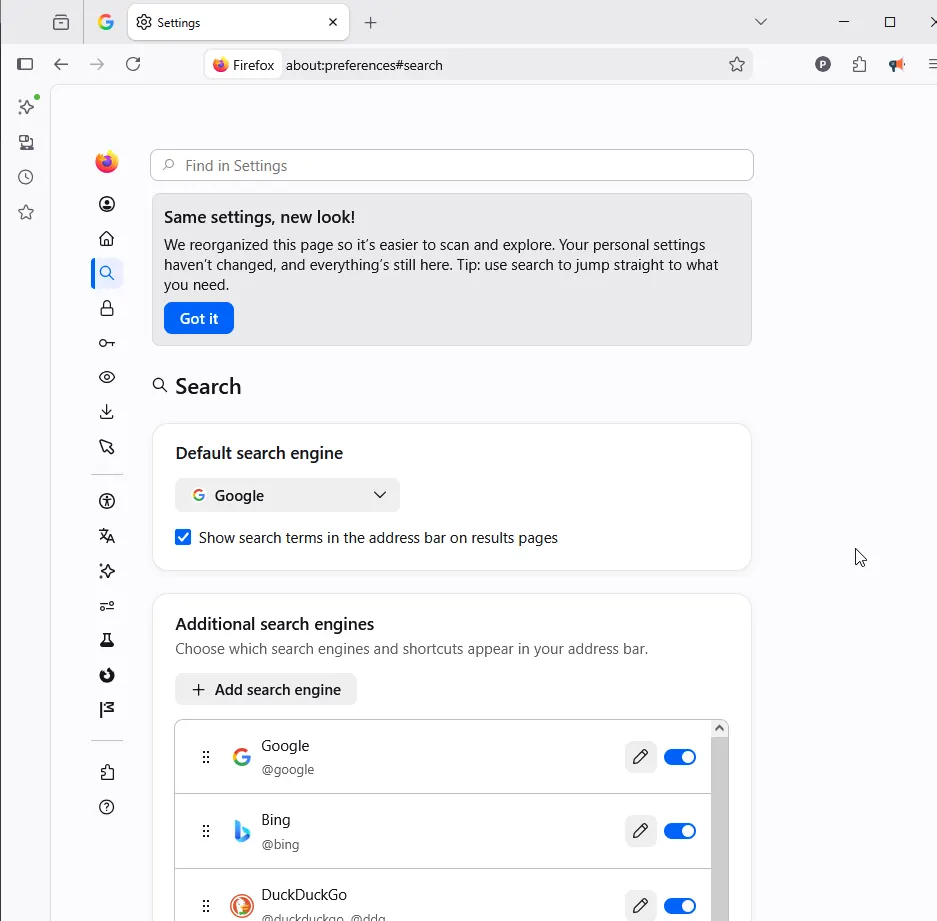937x921 pixels.
Task: Disable the Google search engine toggle
Action: [x=680, y=757]
